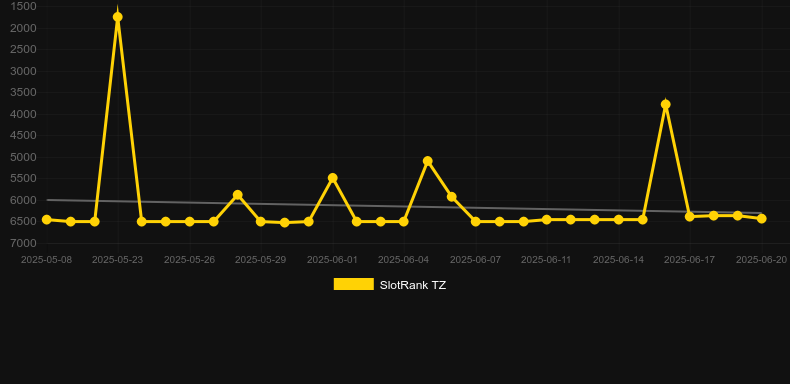
Task: Click the data point above 2025-06-11 label
Action: (x=547, y=220)
